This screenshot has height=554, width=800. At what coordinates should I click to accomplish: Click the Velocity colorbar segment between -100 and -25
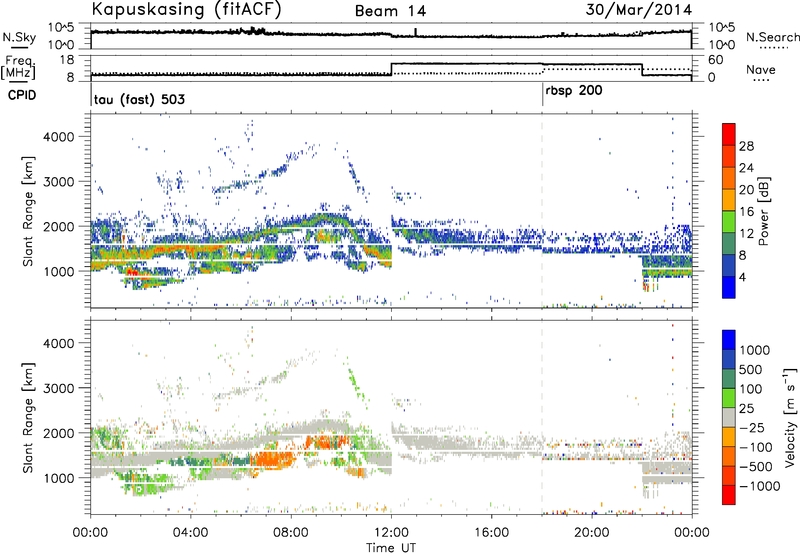[729, 437]
